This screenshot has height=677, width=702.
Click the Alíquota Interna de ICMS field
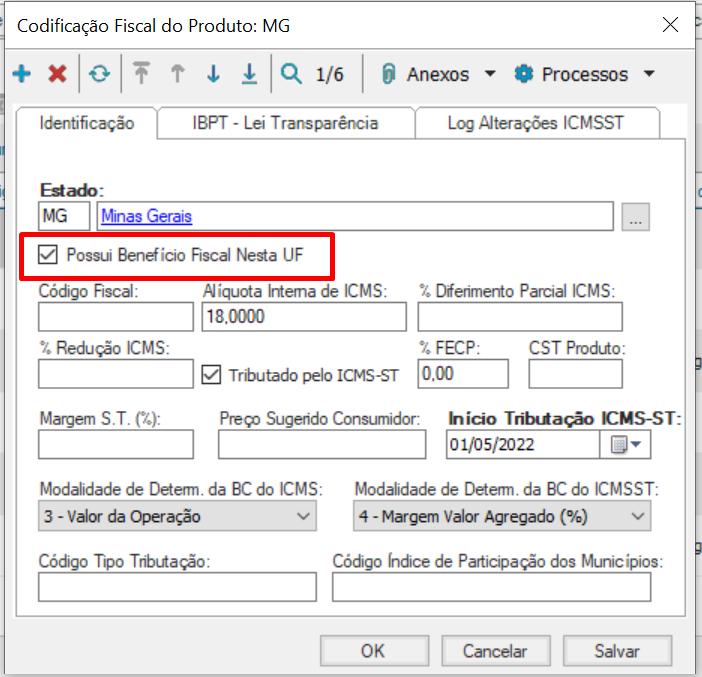[x=304, y=317]
